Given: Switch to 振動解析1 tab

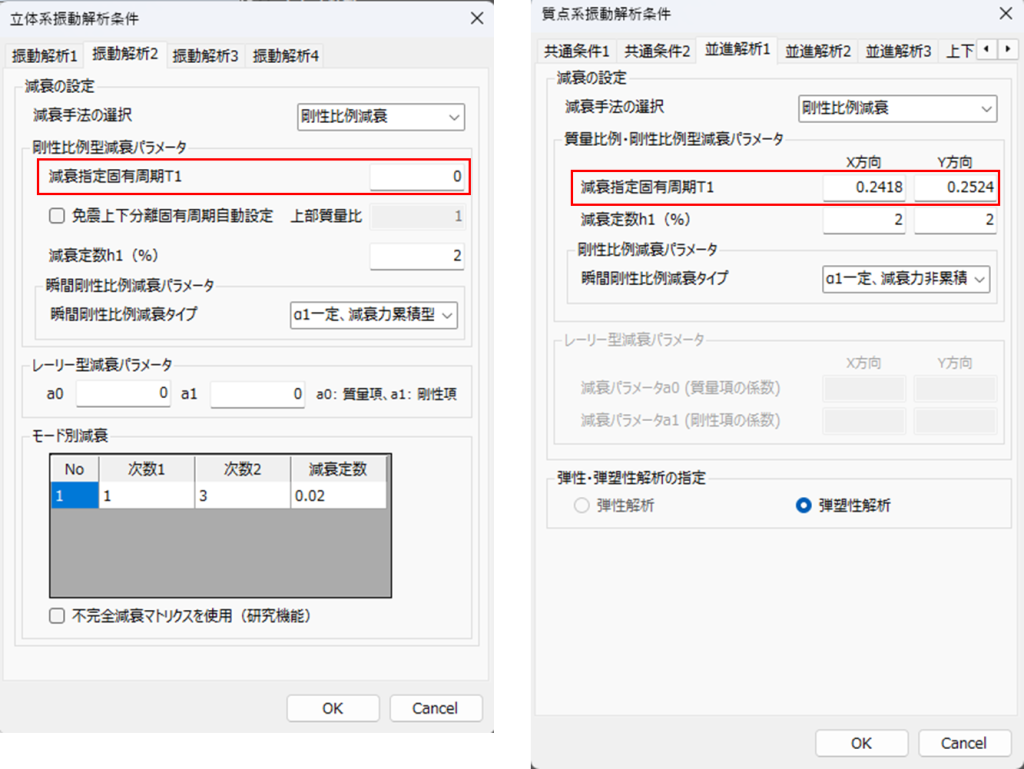Looking at the screenshot, I should 44,55.
